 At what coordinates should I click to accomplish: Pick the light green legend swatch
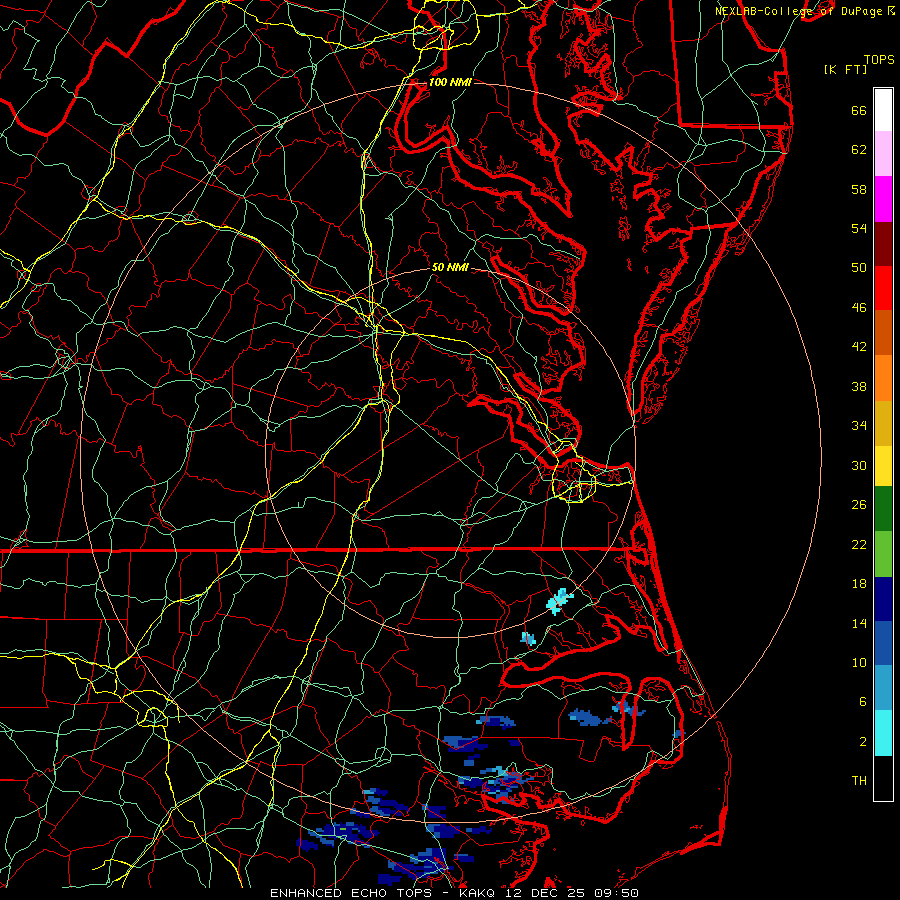(x=883, y=554)
